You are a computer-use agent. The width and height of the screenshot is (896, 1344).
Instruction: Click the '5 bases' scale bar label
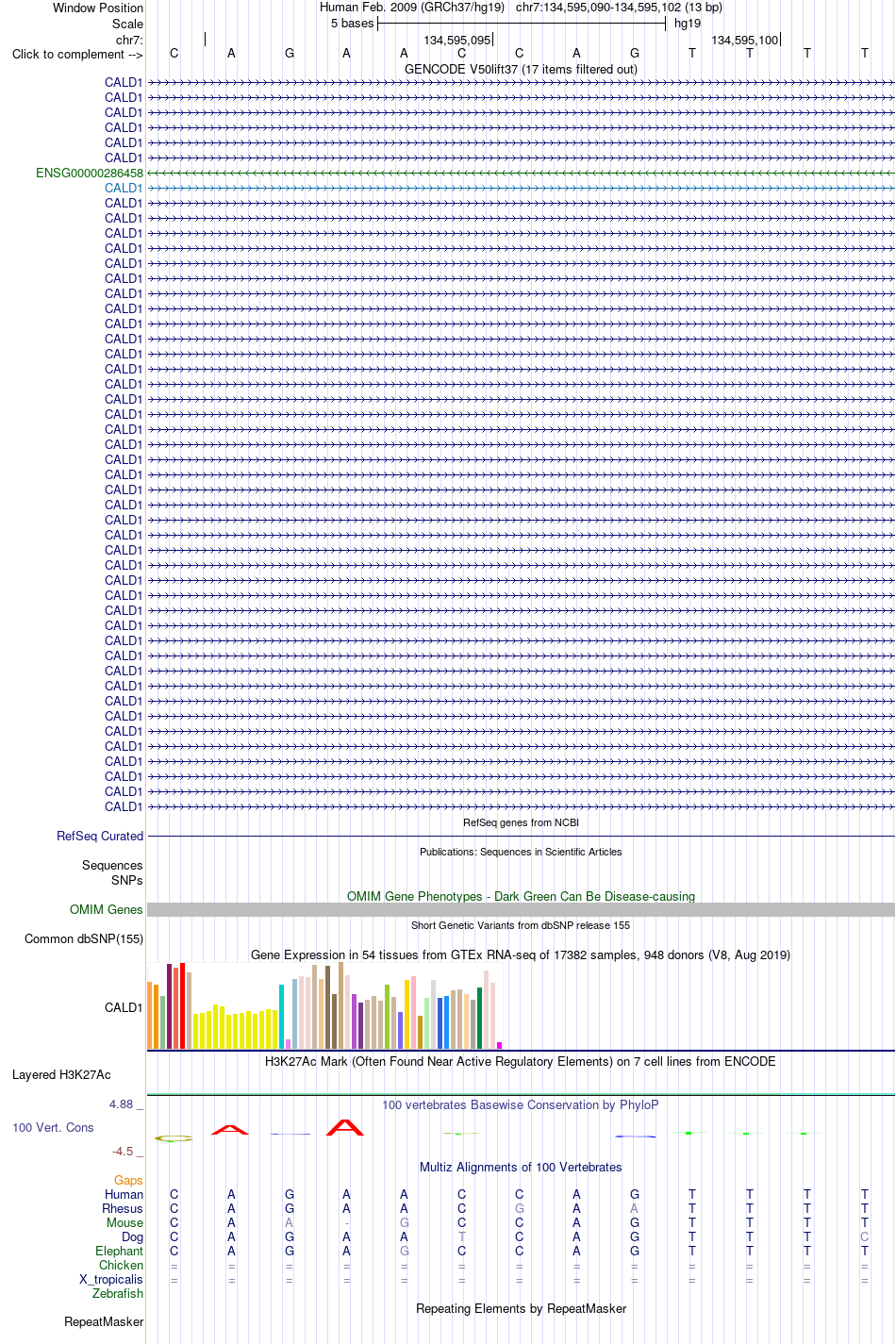[352, 24]
